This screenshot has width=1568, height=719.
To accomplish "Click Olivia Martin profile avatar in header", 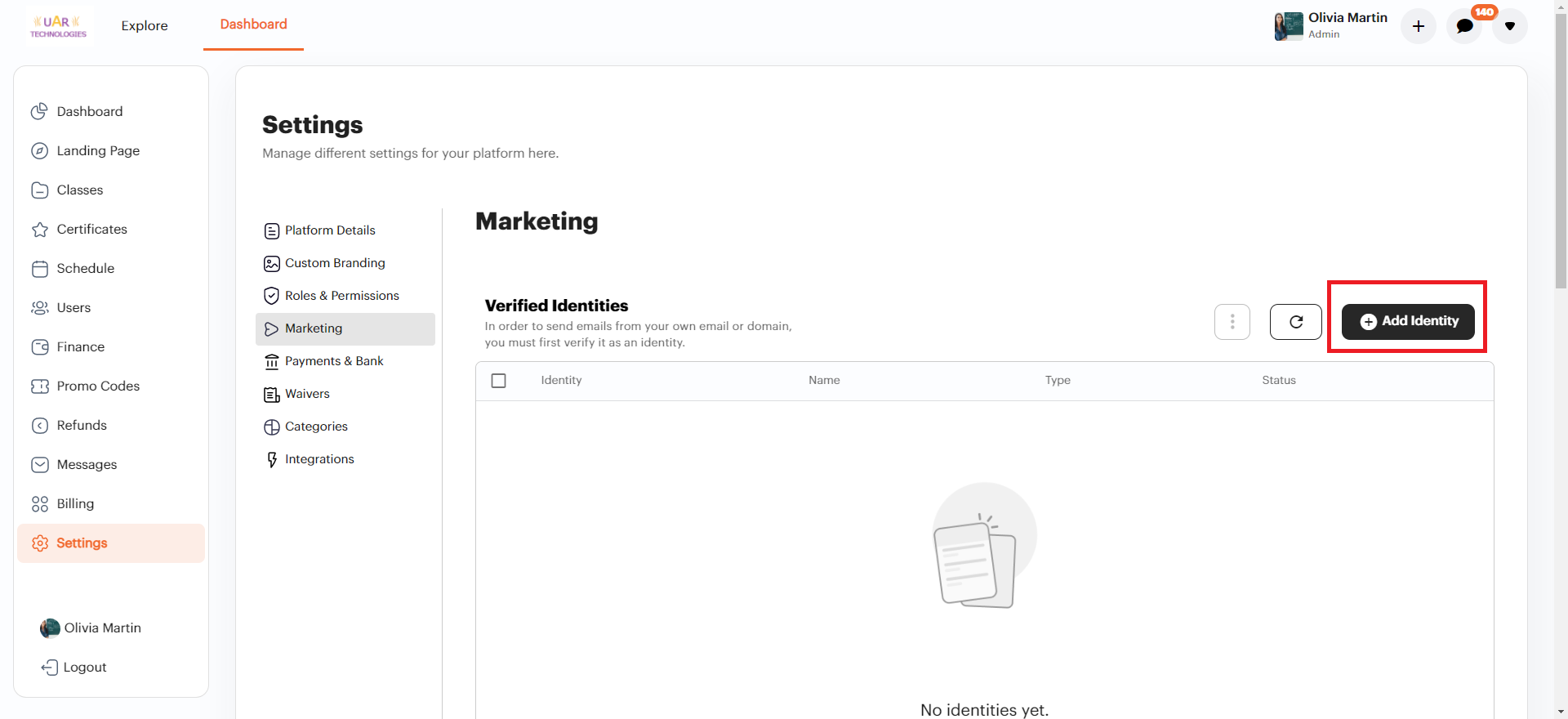I will pos(1289,26).
